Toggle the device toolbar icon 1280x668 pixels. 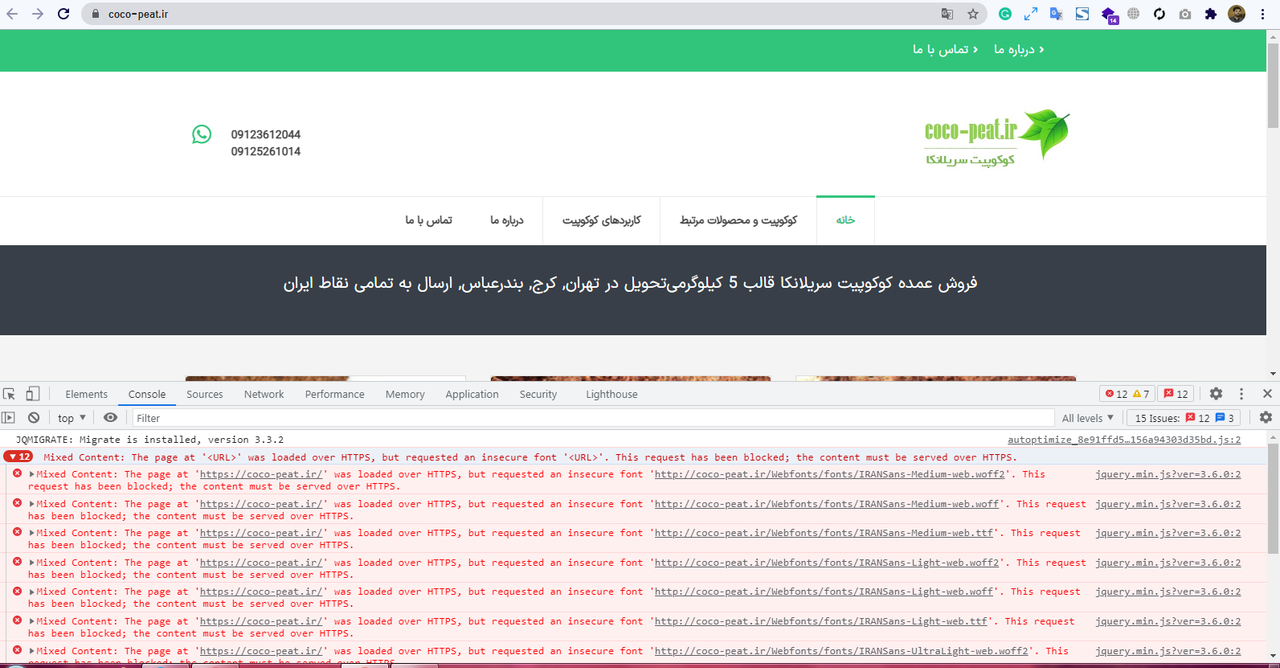click(x=33, y=394)
